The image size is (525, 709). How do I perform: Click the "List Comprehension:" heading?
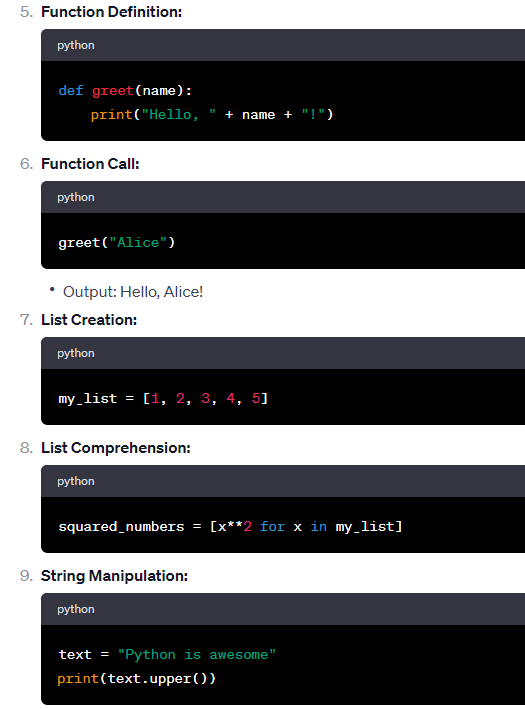pos(116,448)
